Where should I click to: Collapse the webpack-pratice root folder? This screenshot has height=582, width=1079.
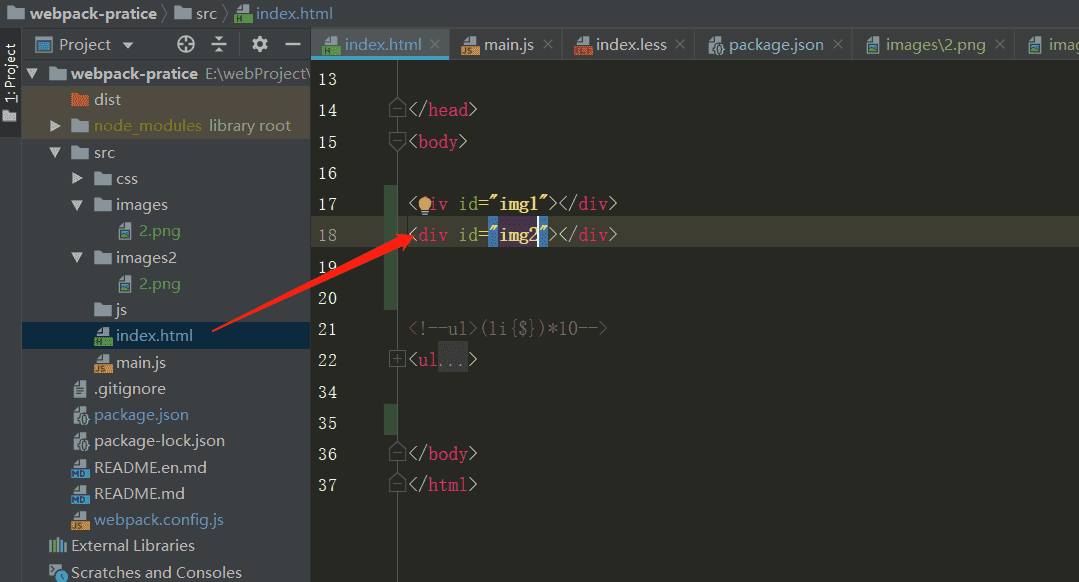click(x=32, y=73)
